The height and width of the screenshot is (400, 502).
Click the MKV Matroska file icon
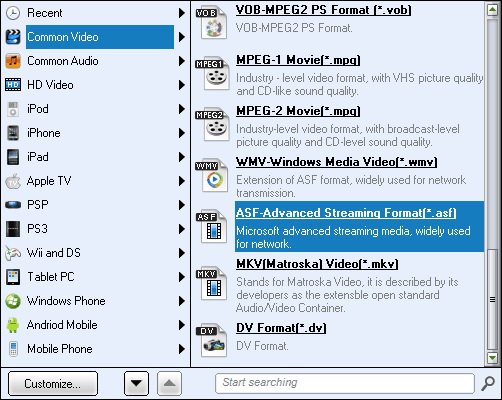tap(212, 284)
